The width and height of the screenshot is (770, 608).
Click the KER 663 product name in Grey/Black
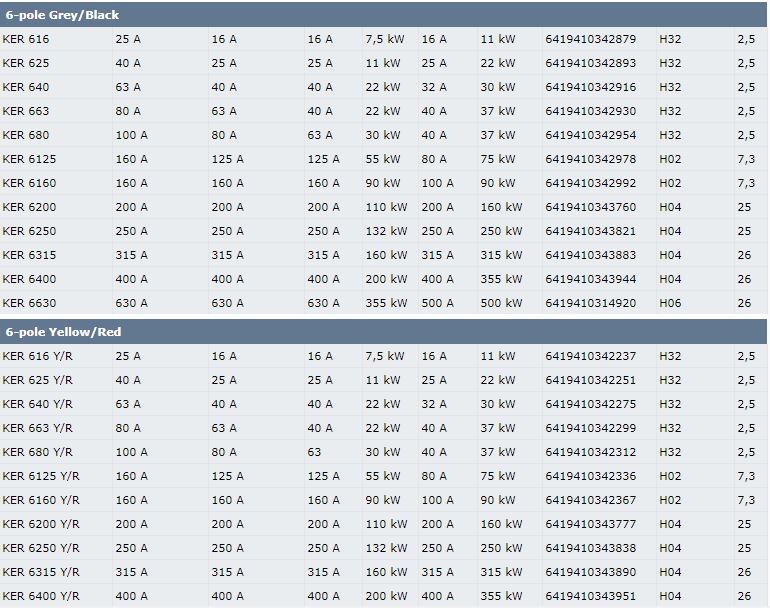click(x=26, y=111)
